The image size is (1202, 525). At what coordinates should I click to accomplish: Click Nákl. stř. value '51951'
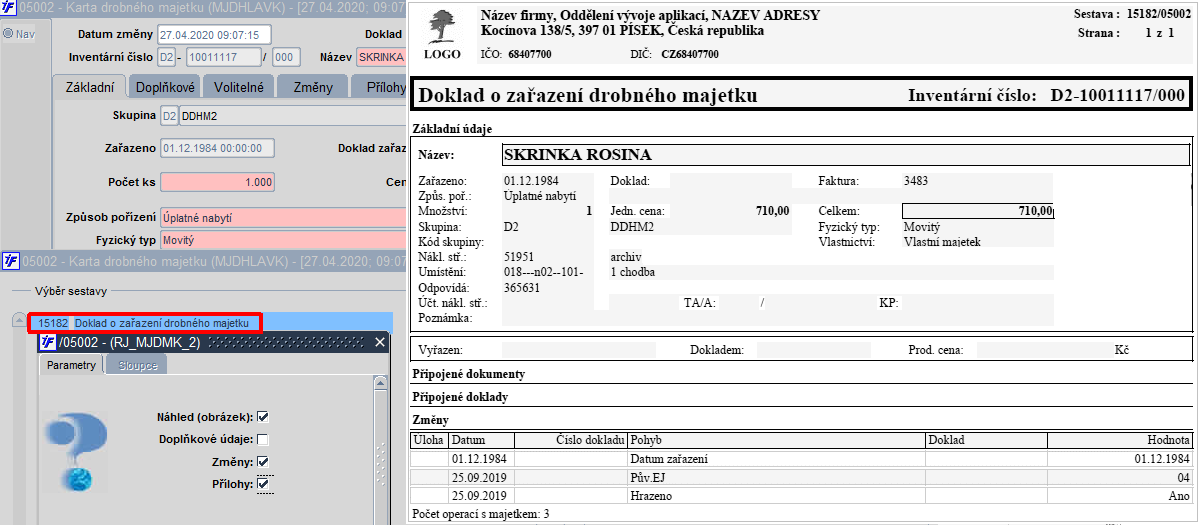click(x=519, y=257)
